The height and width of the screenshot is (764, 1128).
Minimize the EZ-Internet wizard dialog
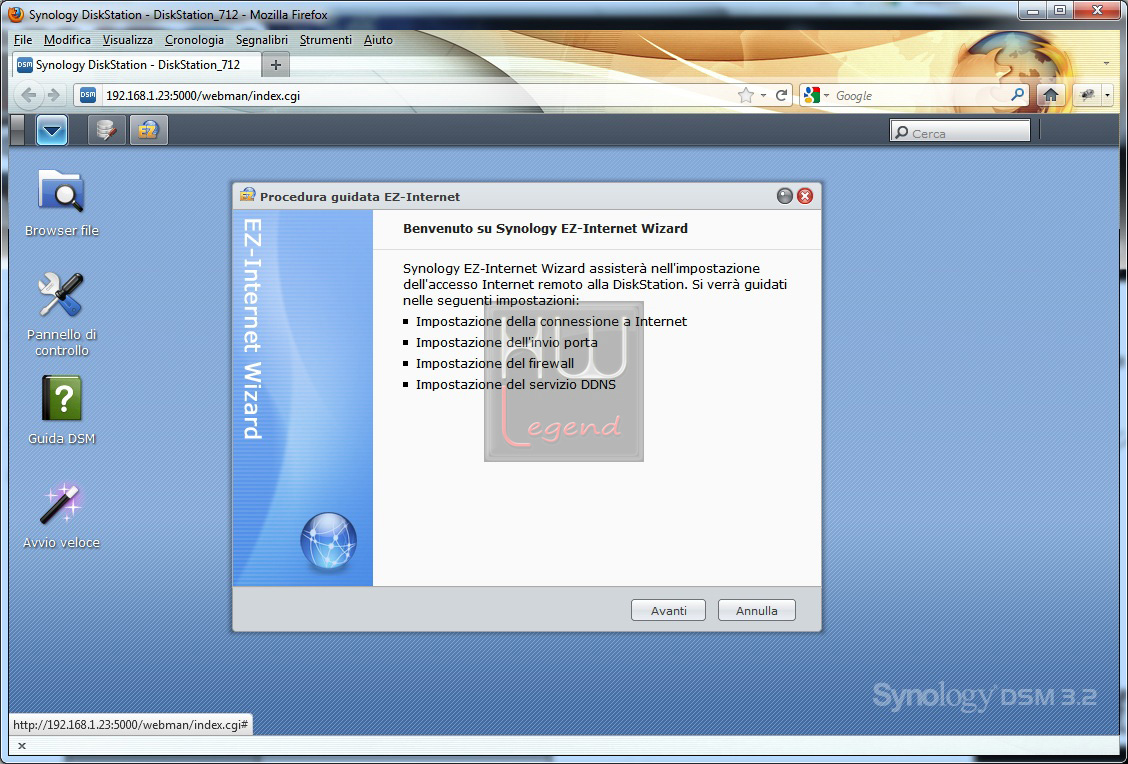point(785,196)
